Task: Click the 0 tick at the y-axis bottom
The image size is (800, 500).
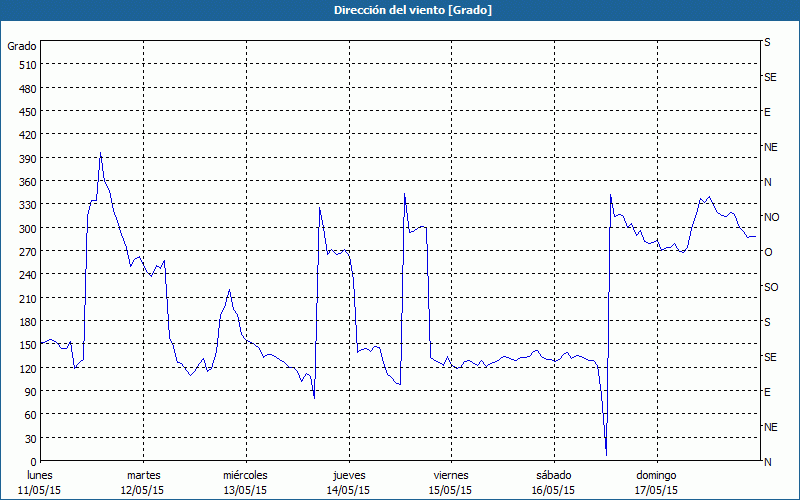Action: tap(33, 462)
